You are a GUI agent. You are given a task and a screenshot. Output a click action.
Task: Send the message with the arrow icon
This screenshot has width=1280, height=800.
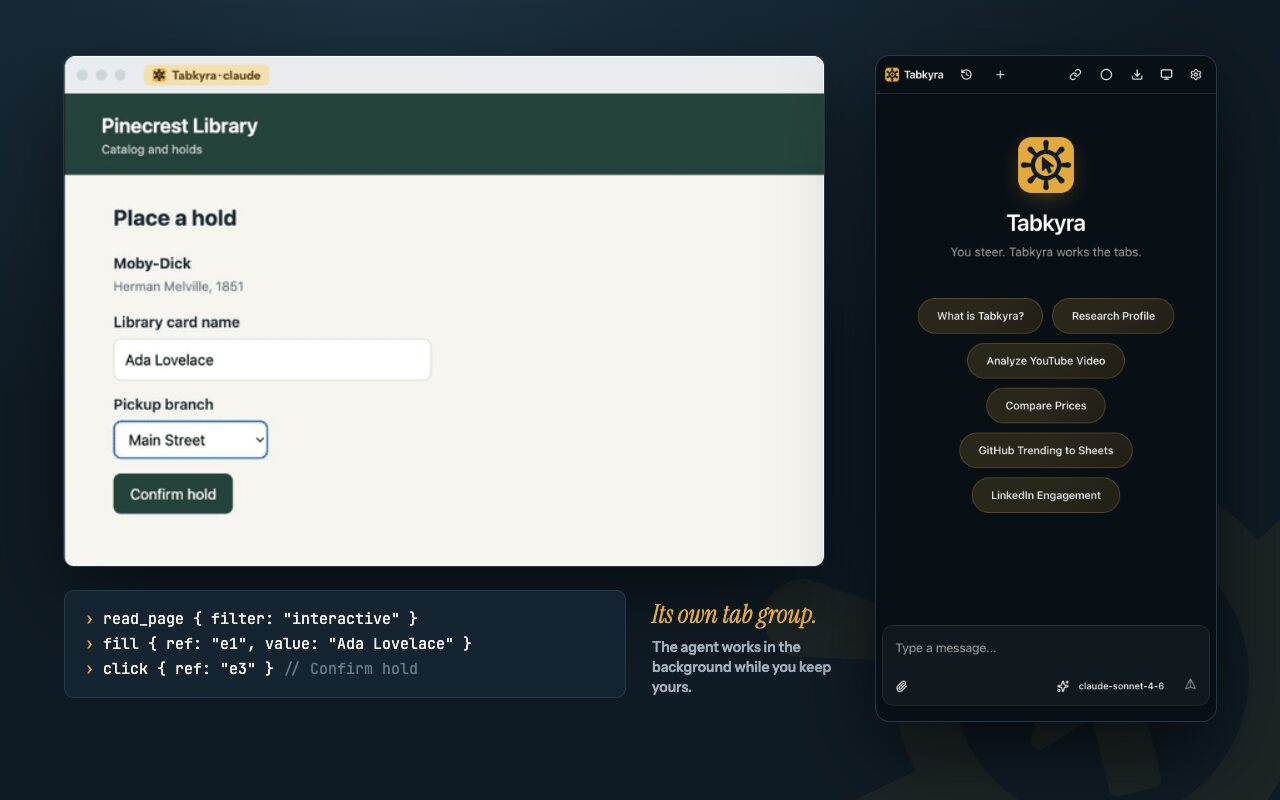[x=1190, y=685]
